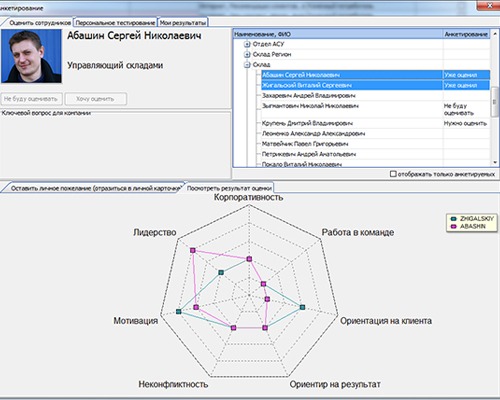Click ZHIGALSKIY legend color marker
The height and width of the screenshot is (400, 500).
(453, 219)
